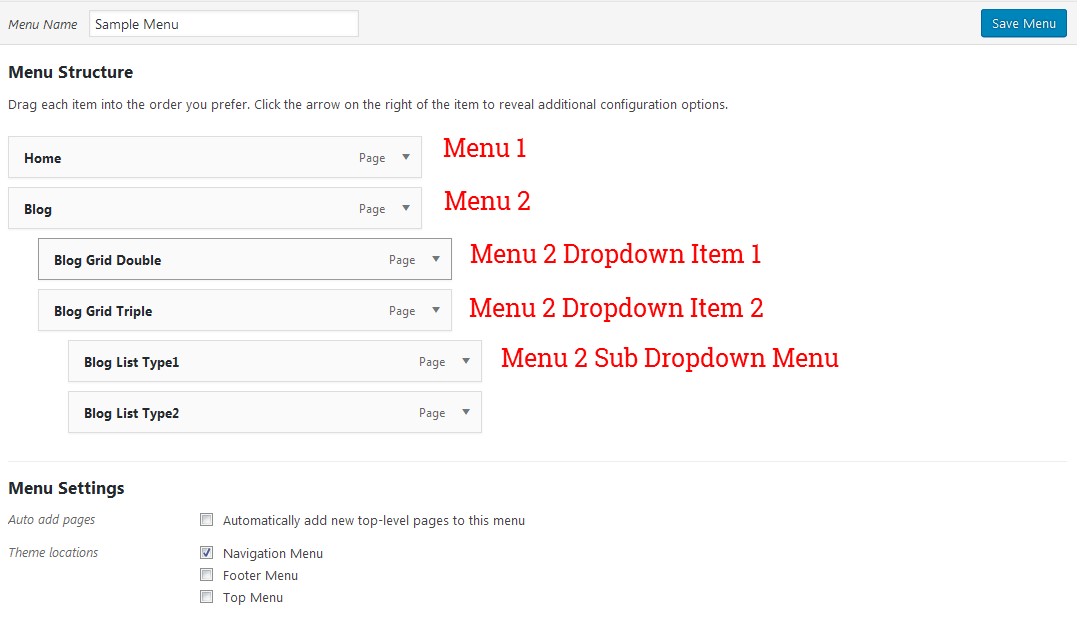Tick the Footer Menu checkbox
The width and height of the screenshot is (1077, 618).
207,575
